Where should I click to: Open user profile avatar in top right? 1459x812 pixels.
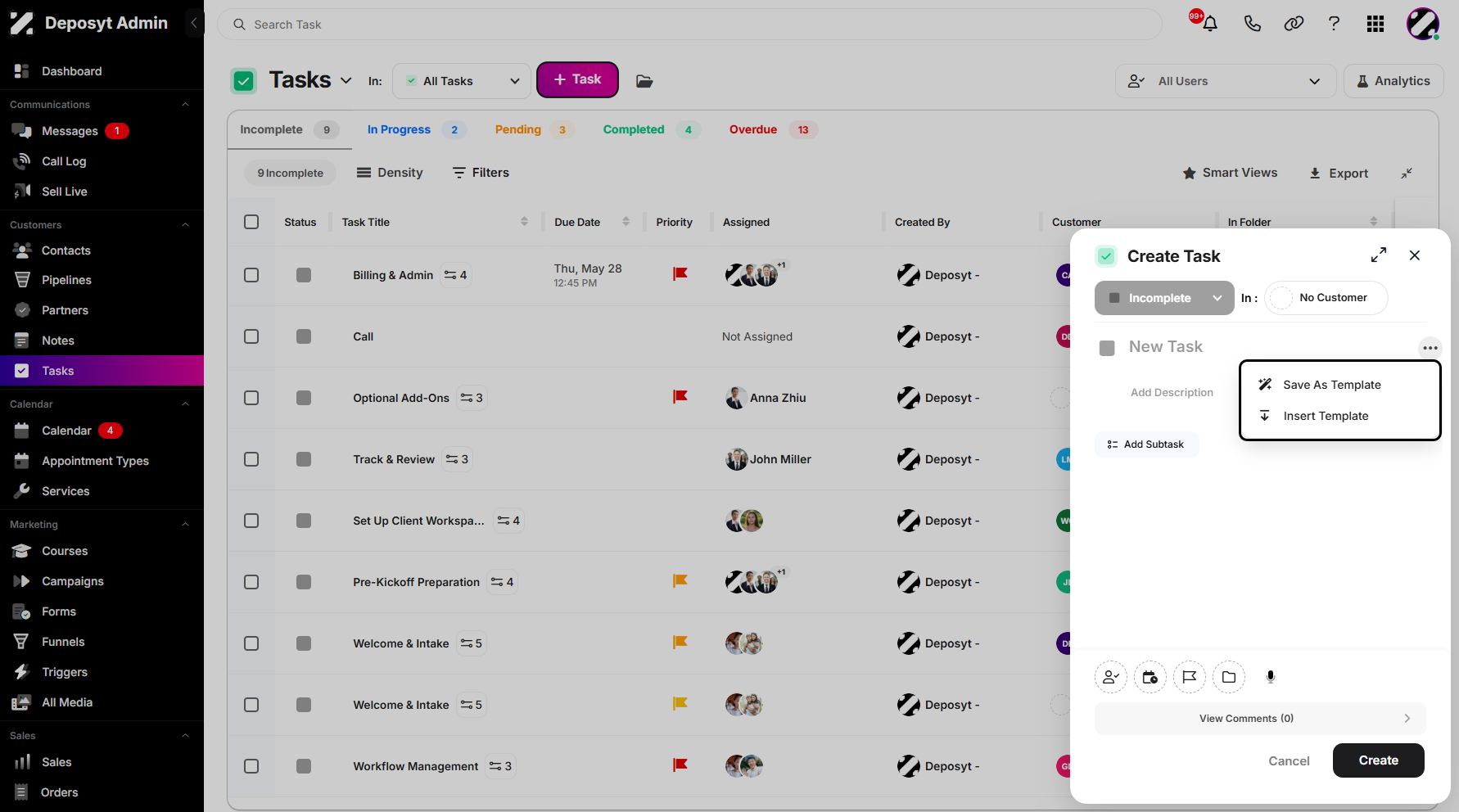pos(1423,24)
